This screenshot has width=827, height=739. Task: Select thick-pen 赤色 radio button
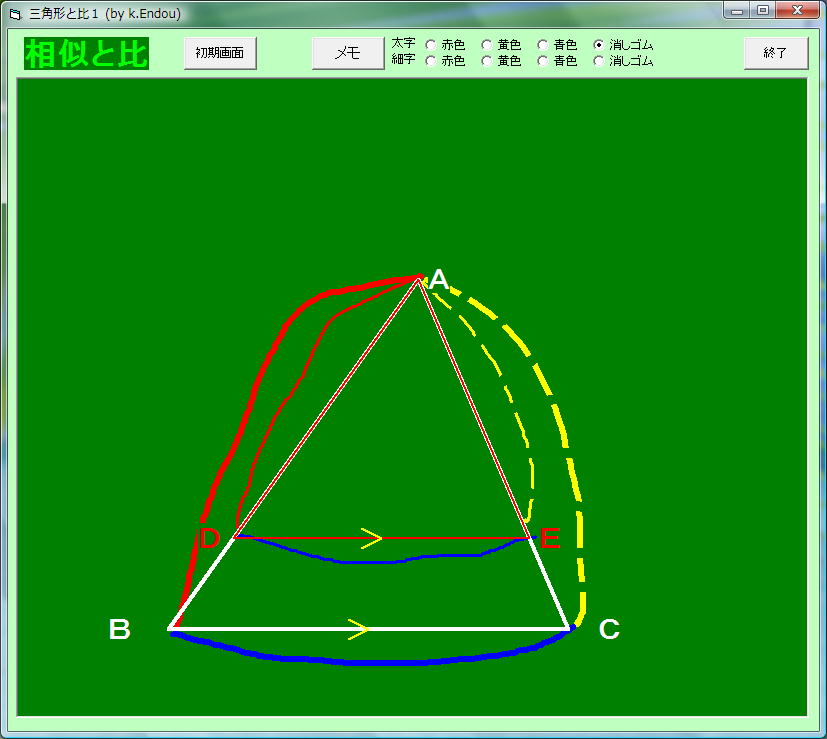tap(430, 45)
